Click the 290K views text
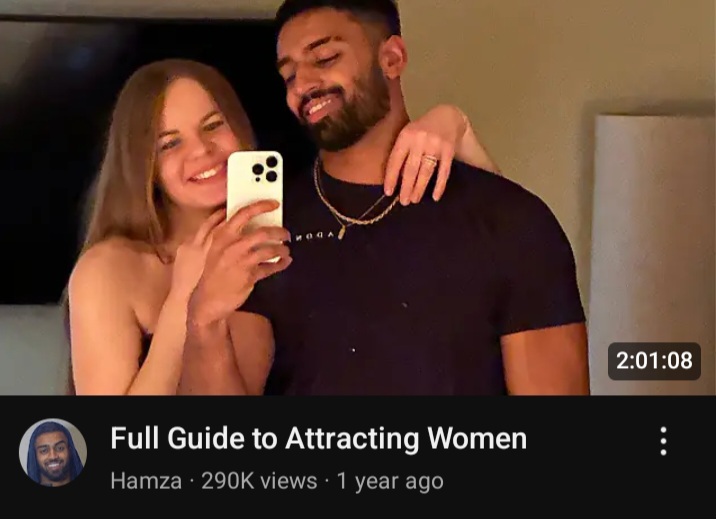 tap(259, 481)
